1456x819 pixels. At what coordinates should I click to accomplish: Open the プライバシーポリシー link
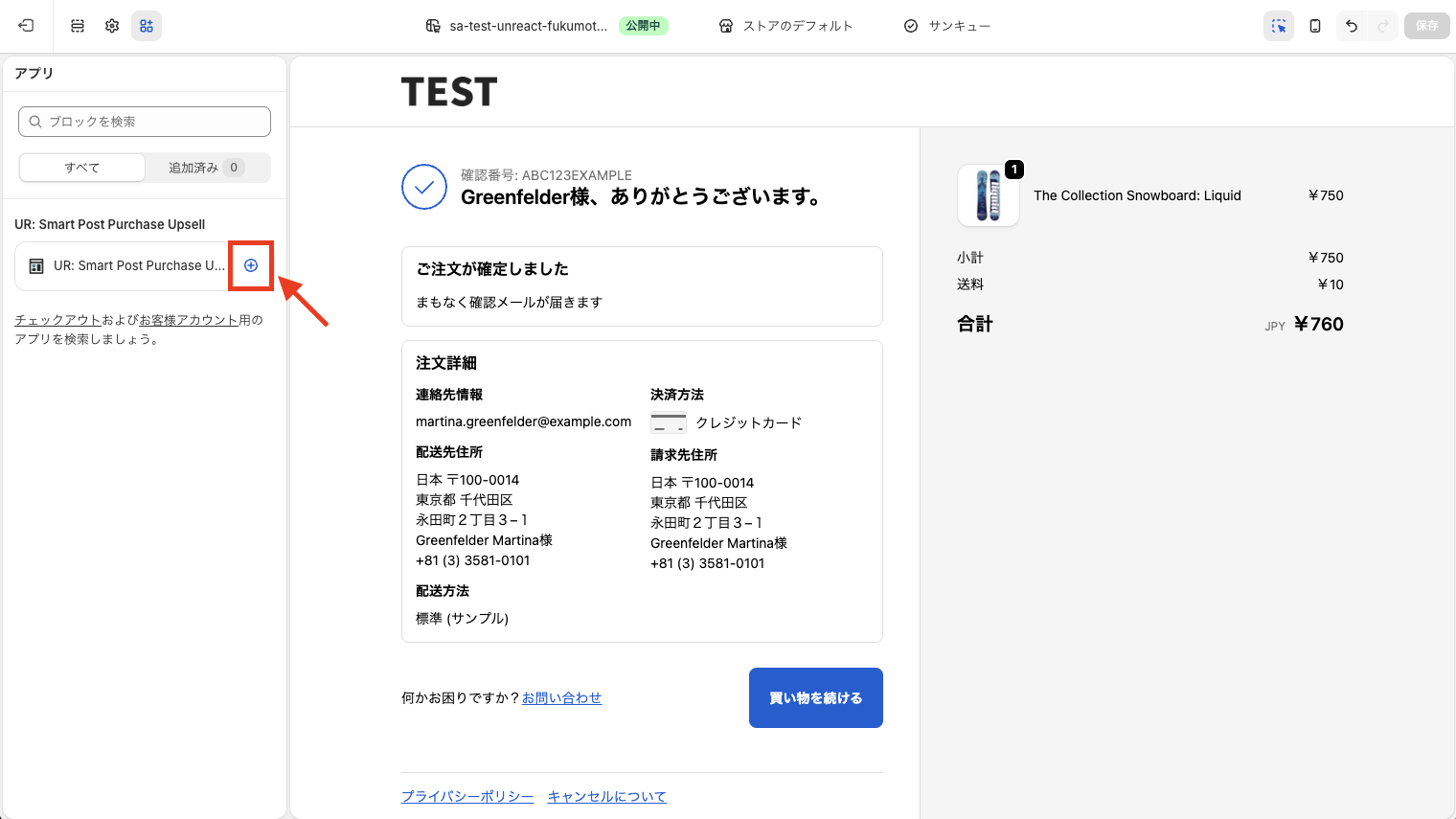(467, 797)
